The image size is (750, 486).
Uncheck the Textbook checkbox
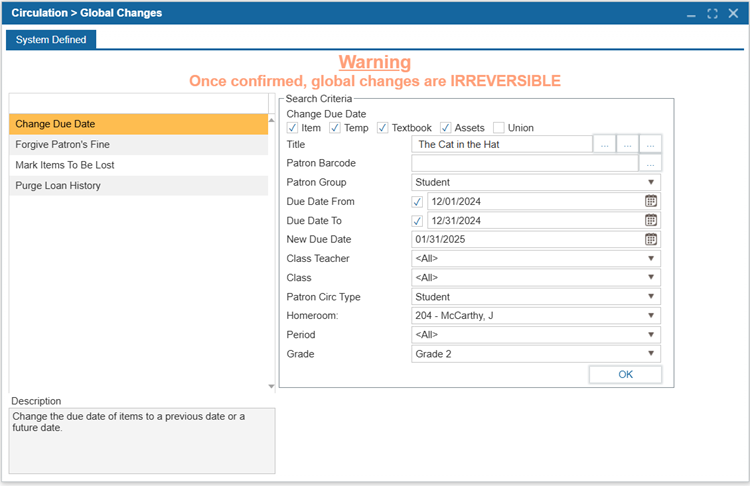pyautogui.click(x=382, y=128)
